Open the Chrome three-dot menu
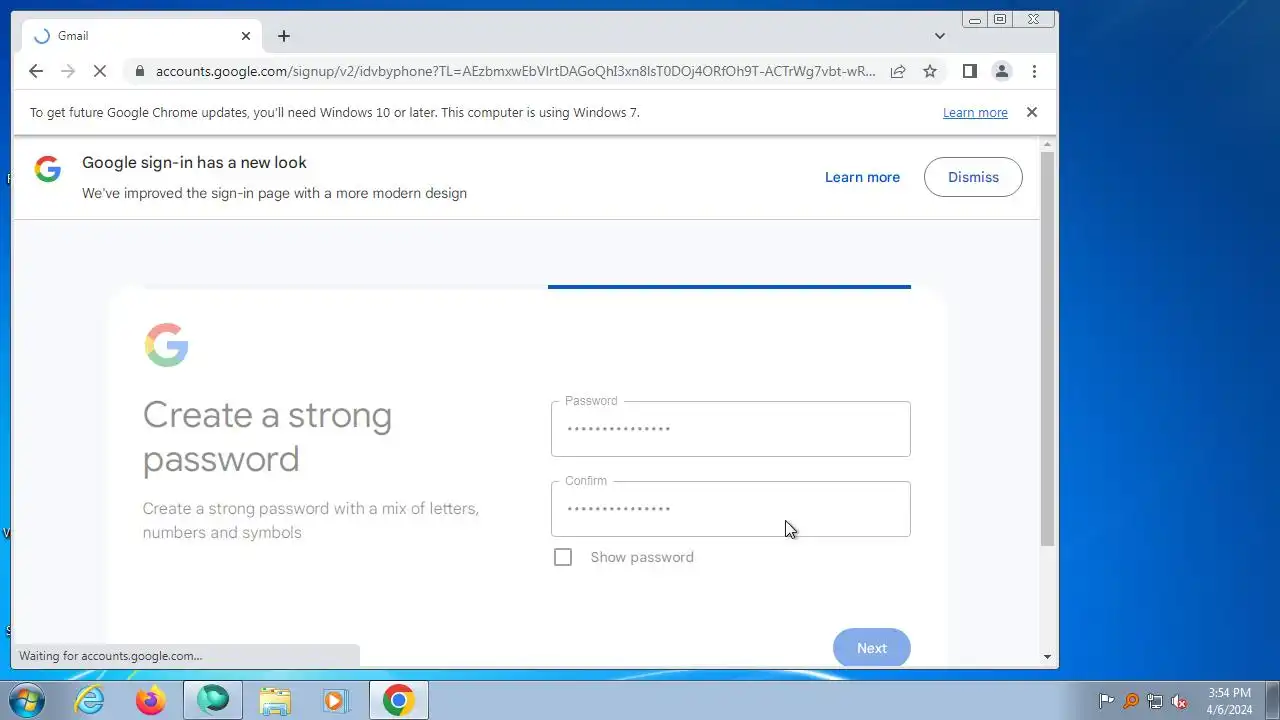 pos(1034,71)
